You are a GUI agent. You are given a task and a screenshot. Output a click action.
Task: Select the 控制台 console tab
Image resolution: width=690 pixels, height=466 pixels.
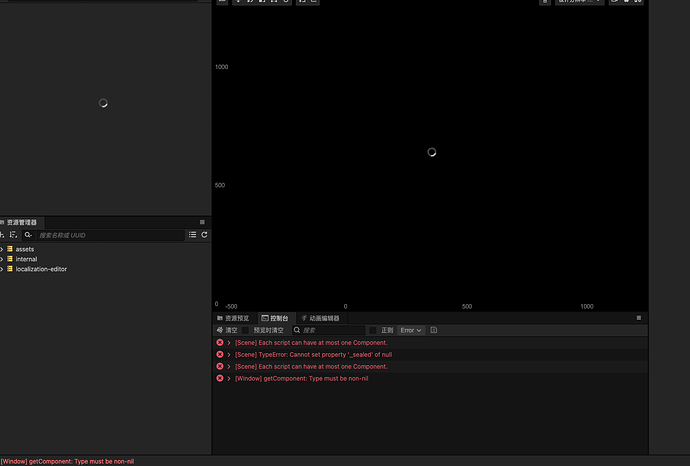click(275, 318)
